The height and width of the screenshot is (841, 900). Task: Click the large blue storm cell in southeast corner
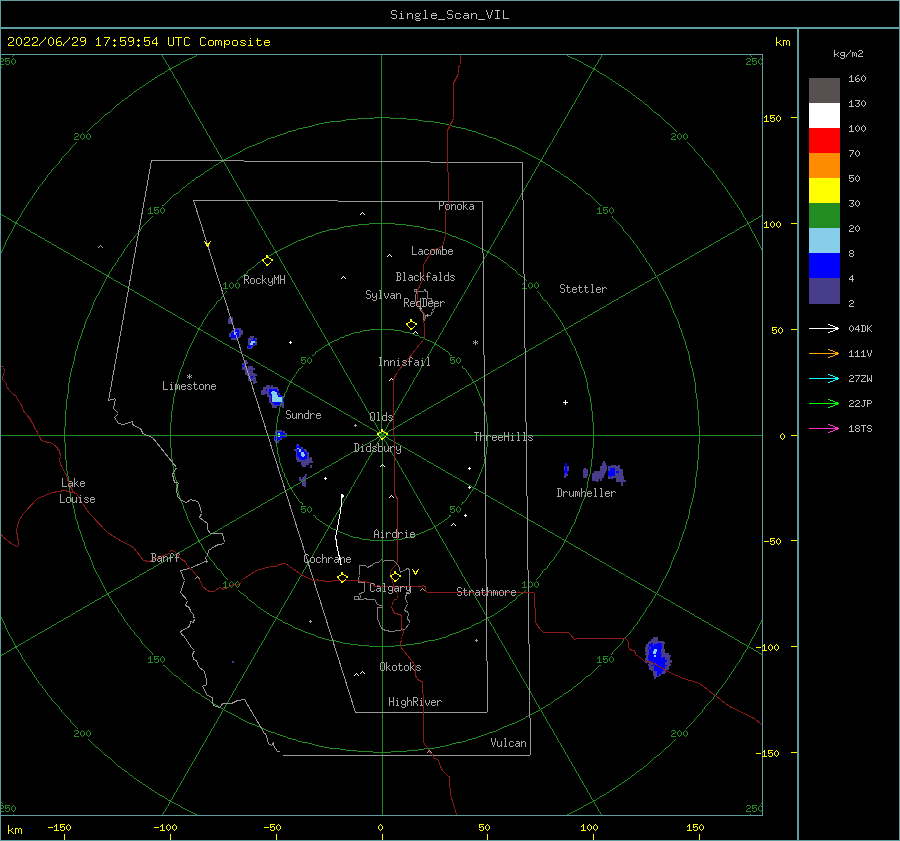[x=657, y=656]
